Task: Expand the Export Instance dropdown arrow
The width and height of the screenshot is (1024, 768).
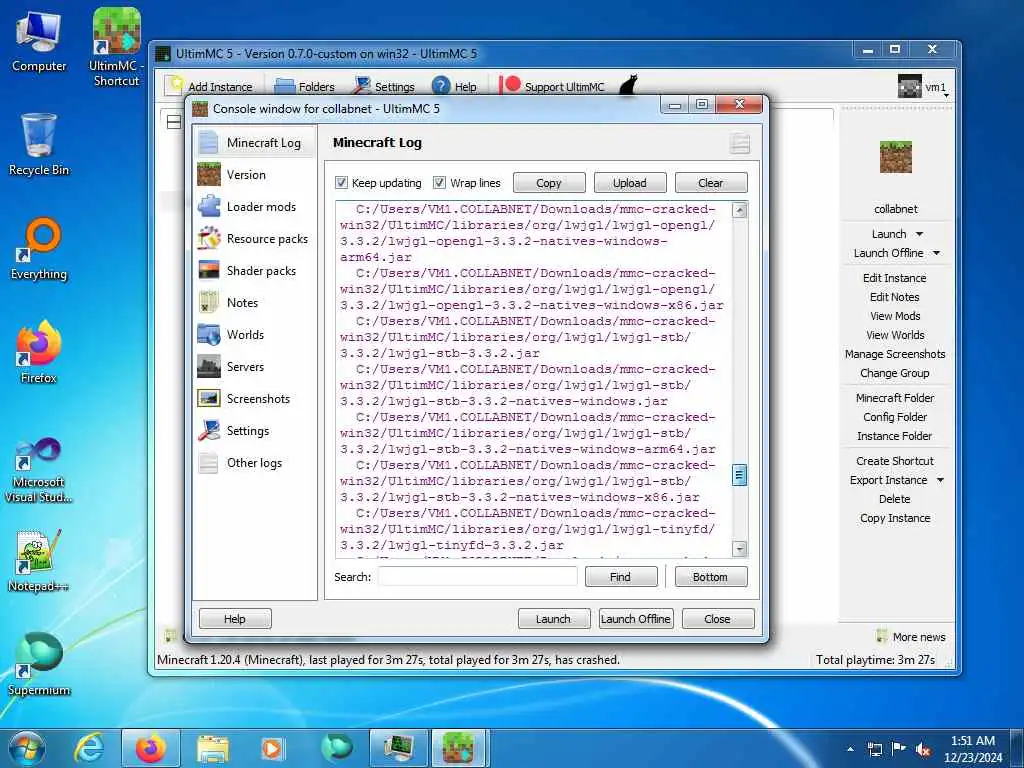Action: tap(940, 480)
